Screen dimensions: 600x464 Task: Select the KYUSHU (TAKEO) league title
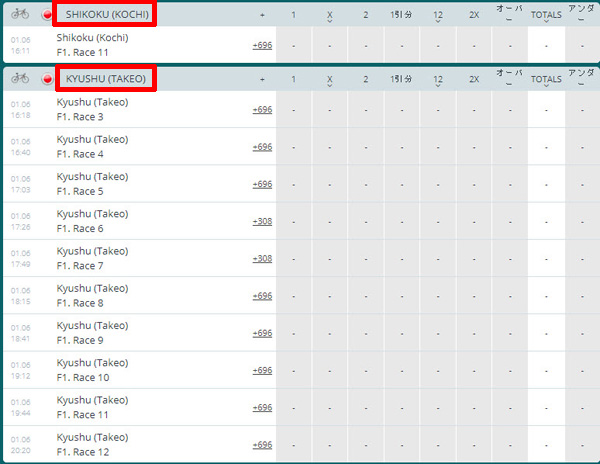[106, 79]
